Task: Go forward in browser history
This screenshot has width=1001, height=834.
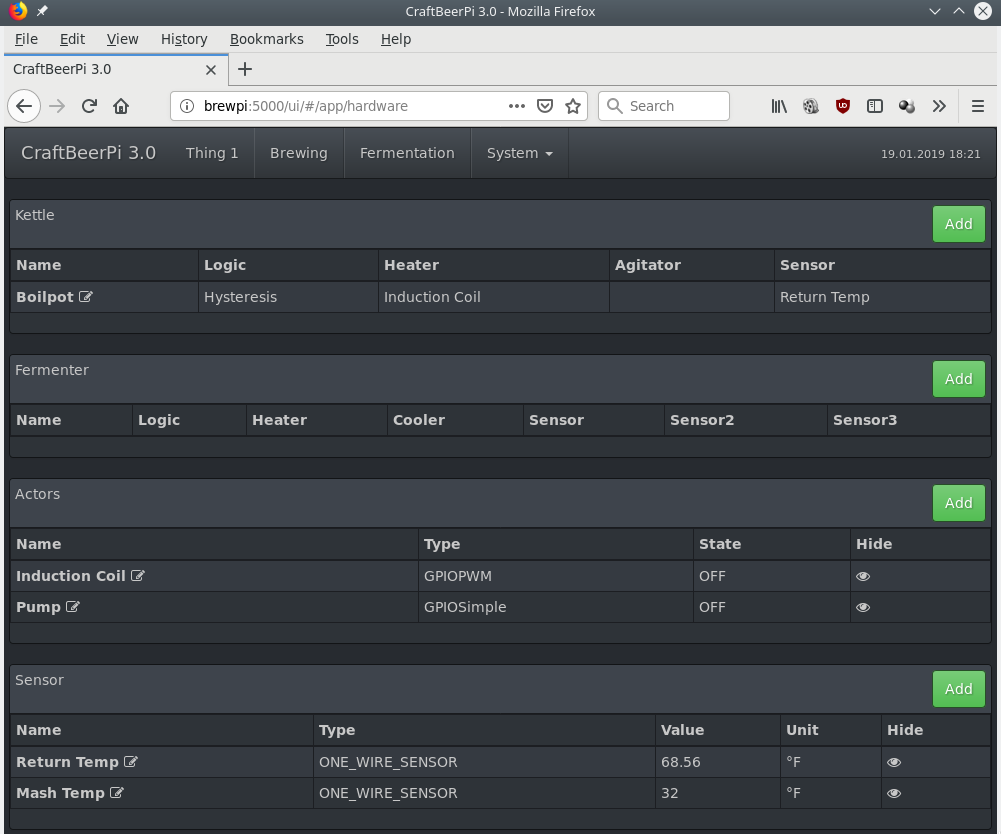Action: [57, 106]
